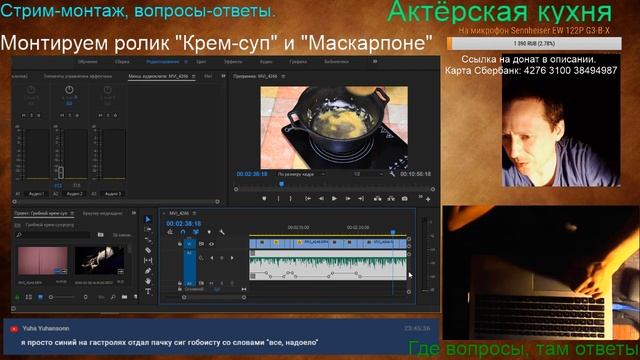Click Extract button in Program monitor
640x360 pixels.
(x=391, y=199)
